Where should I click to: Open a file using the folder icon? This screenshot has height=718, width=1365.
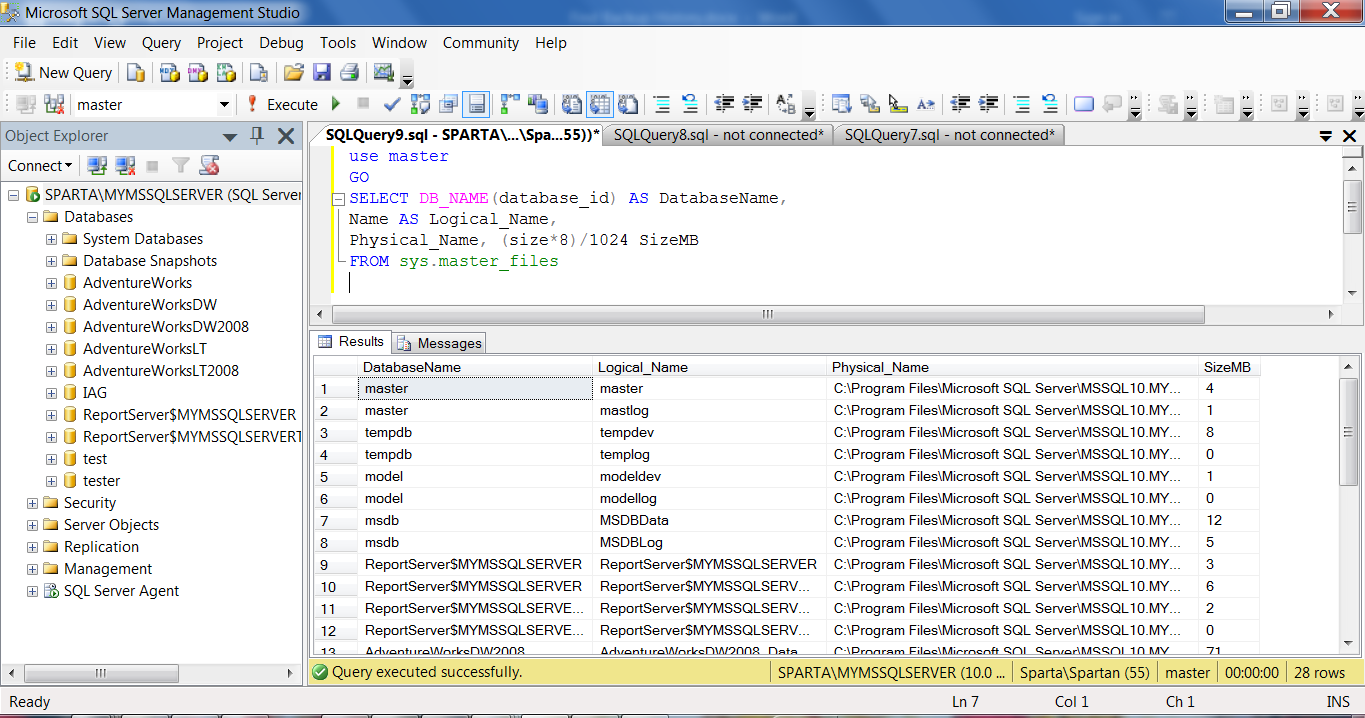coord(293,73)
